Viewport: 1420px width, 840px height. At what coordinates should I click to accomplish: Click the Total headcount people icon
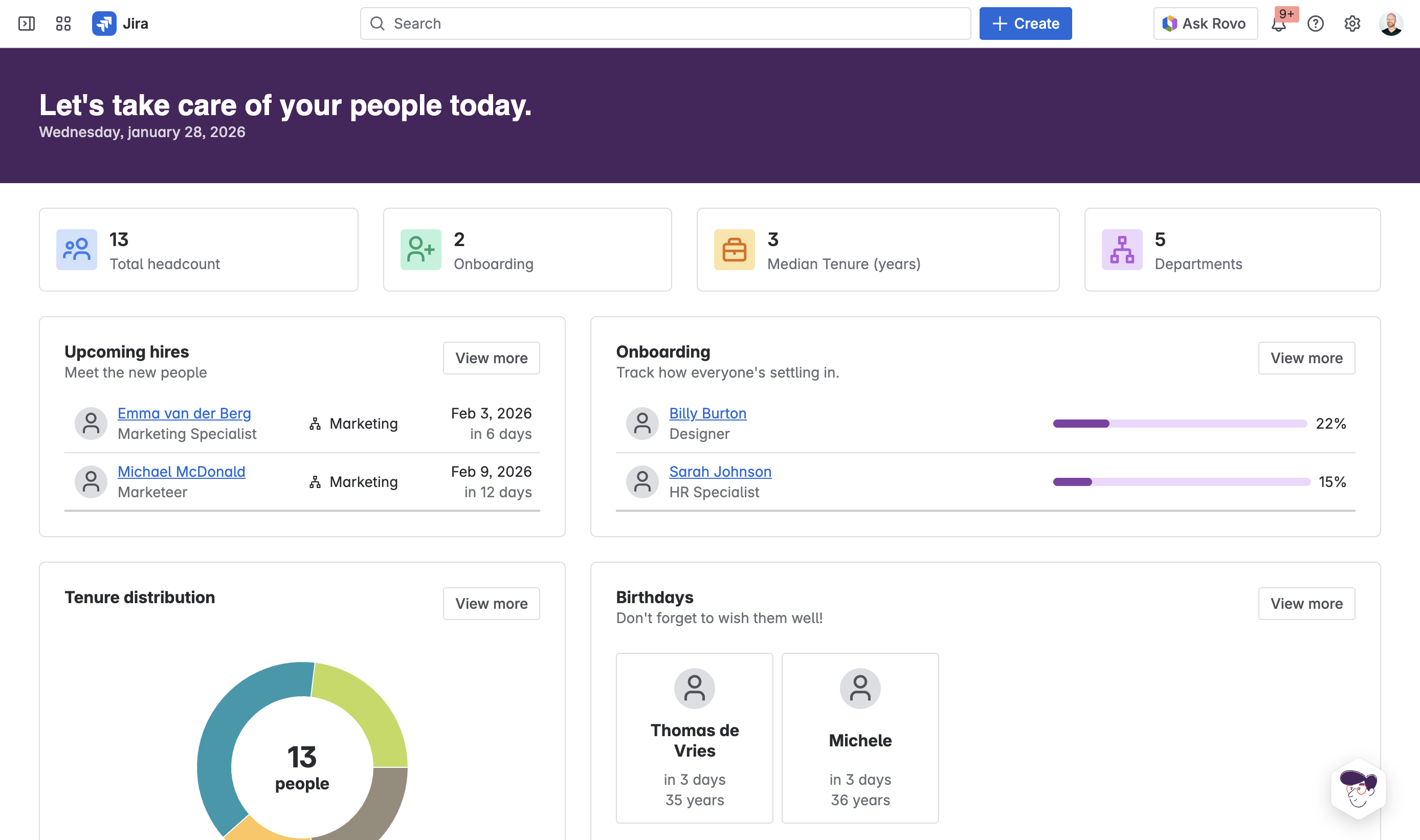pyautogui.click(x=76, y=250)
